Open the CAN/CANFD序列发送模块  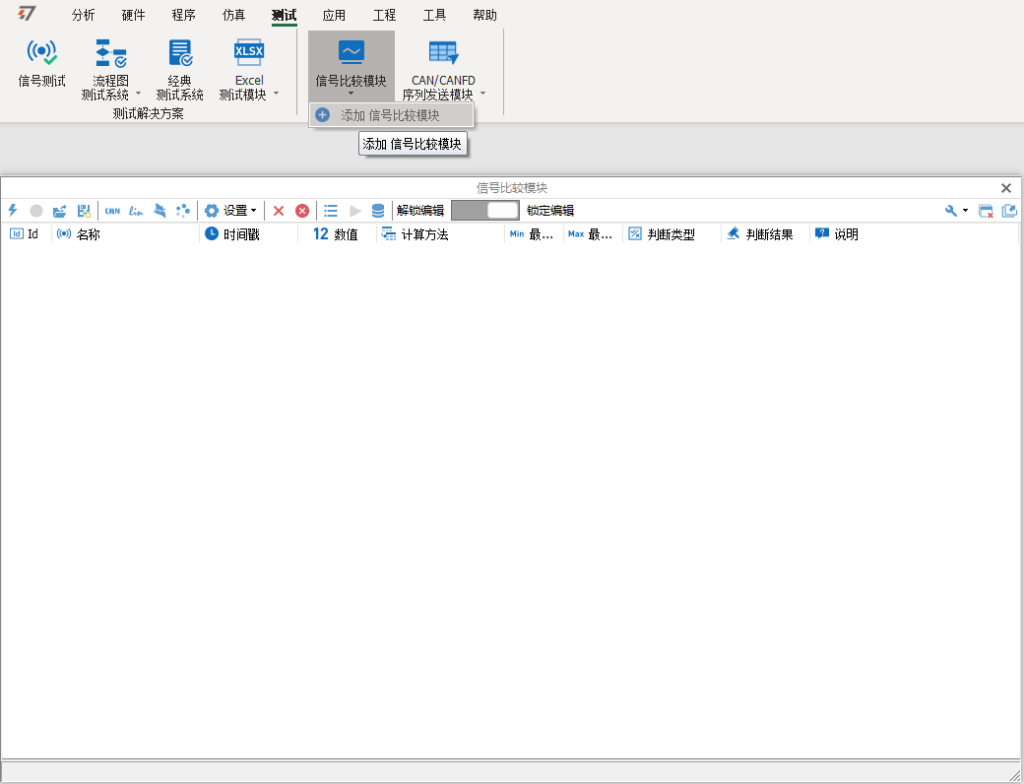point(441,63)
